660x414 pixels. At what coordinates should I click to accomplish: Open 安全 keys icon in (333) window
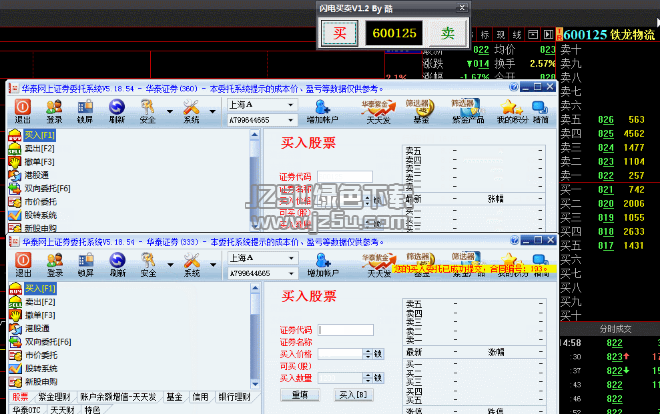pos(148,264)
